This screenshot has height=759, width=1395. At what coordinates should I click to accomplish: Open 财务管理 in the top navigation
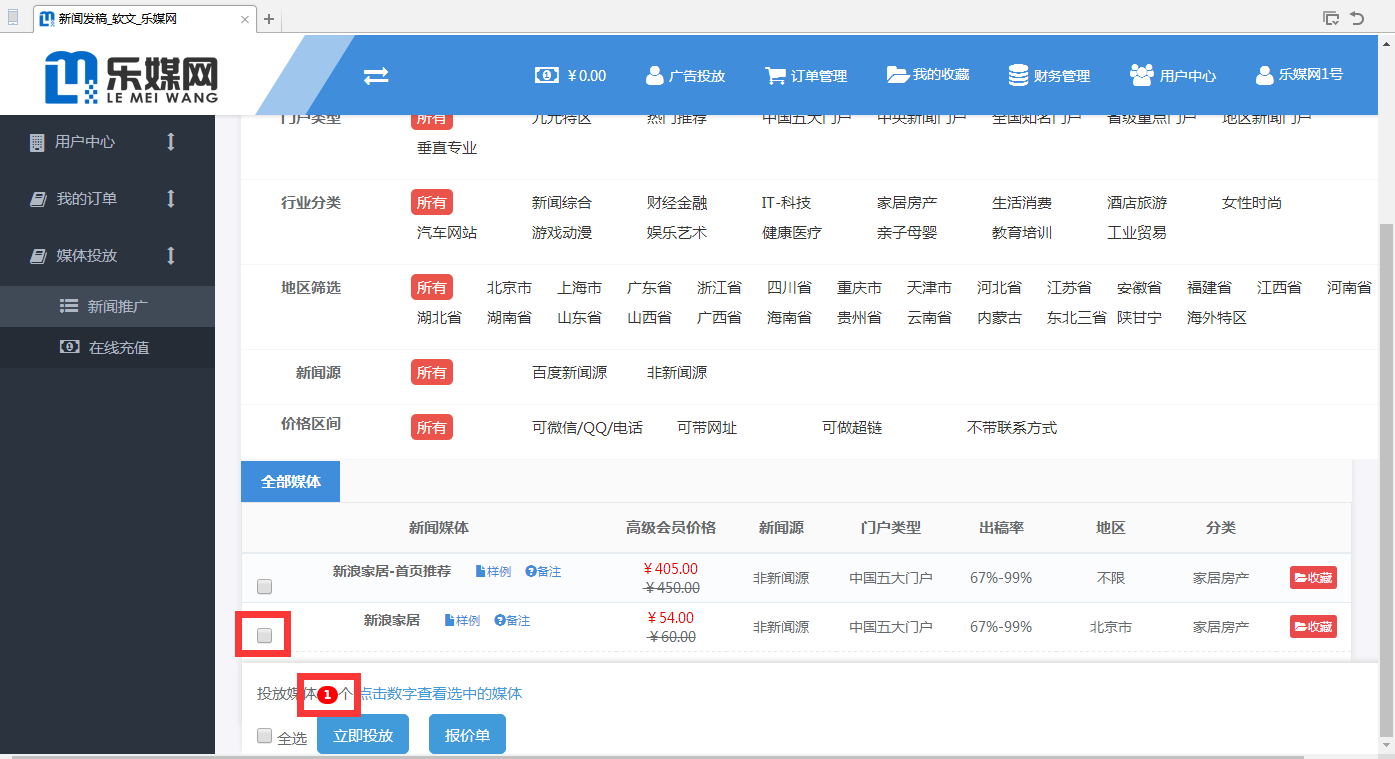[x=1049, y=75]
